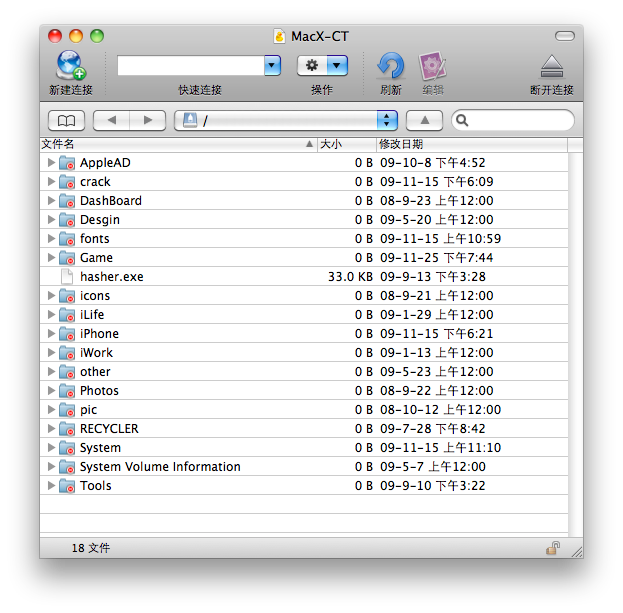This screenshot has height=613, width=623.
Task: Go to parent folder with up arrow
Action: point(424,120)
